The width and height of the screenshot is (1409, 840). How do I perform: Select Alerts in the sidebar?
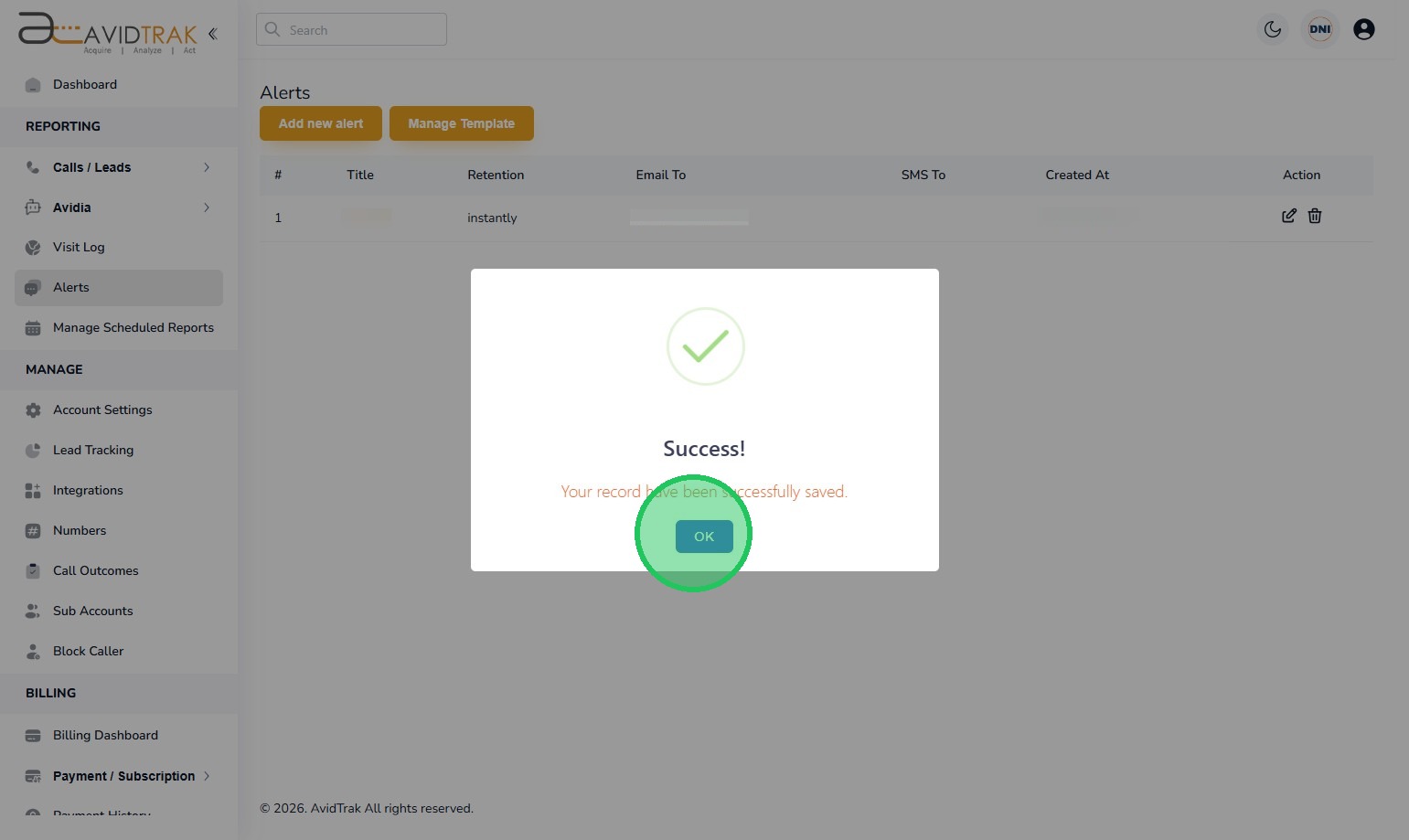(x=119, y=287)
